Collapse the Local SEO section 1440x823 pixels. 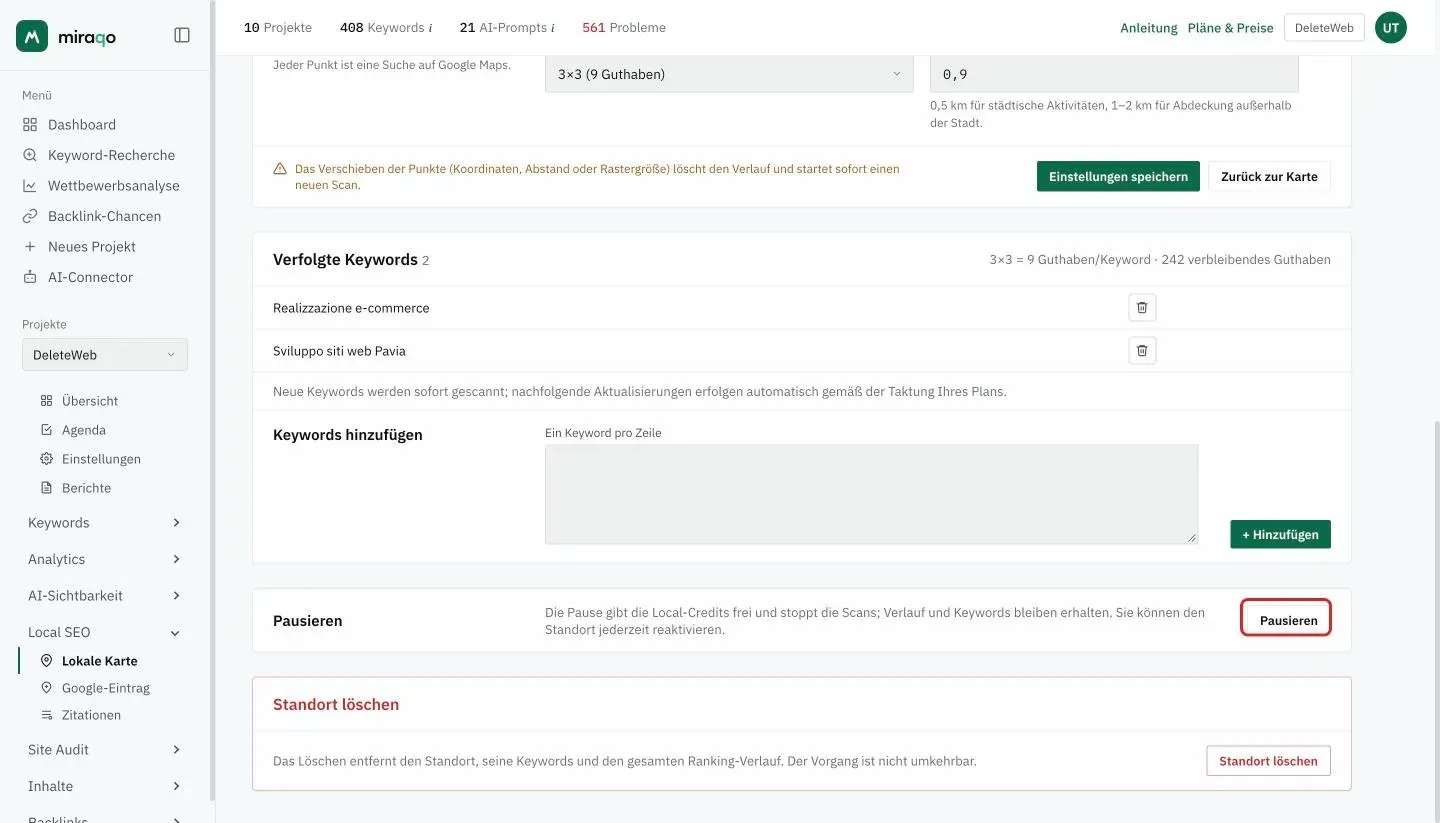[x=105, y=632]
